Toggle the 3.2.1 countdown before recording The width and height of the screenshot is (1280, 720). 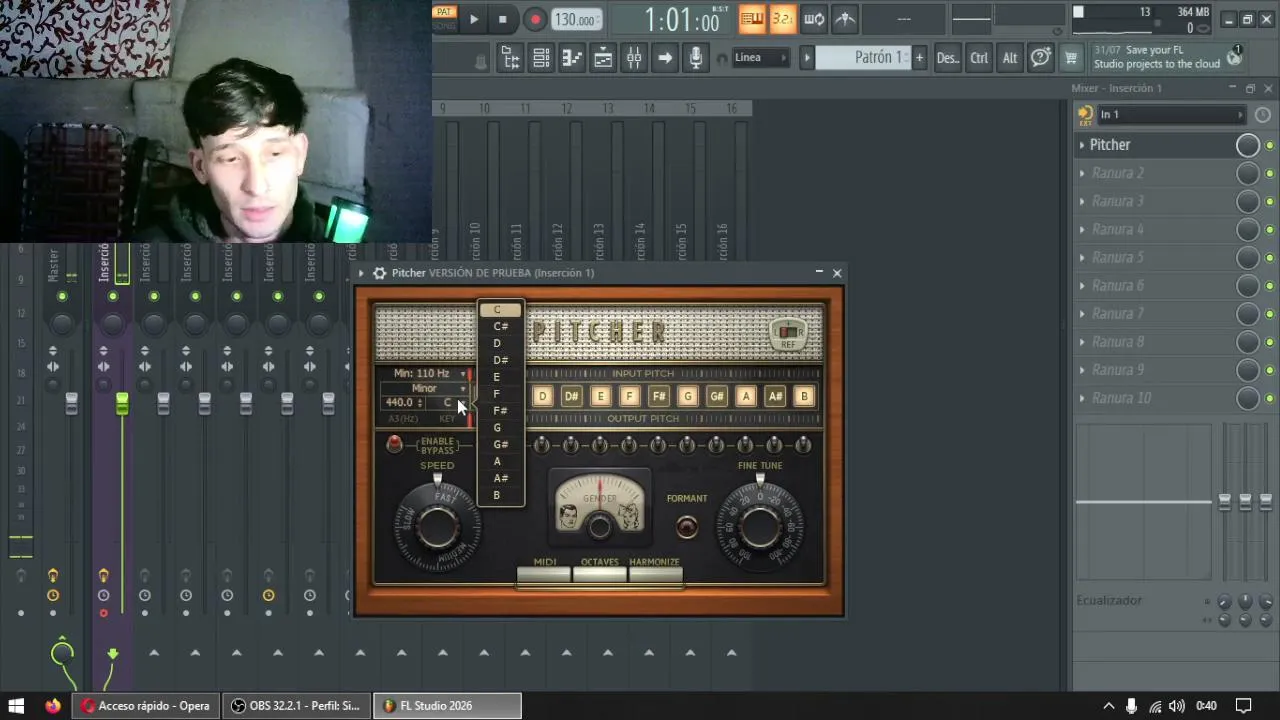[783, 19]
